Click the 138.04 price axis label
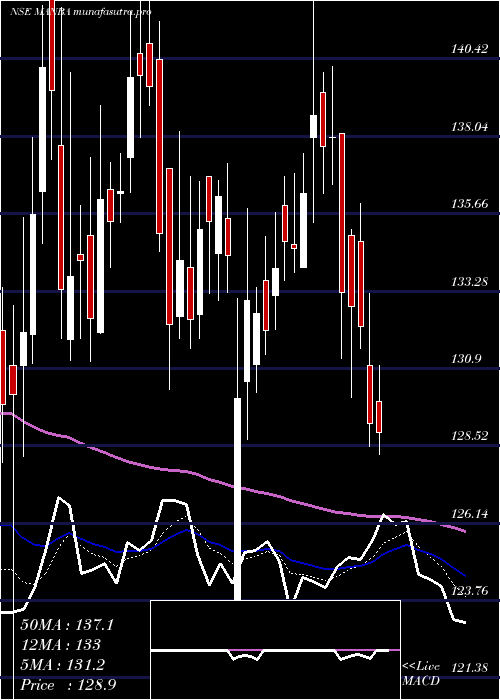 pos(469,127)
